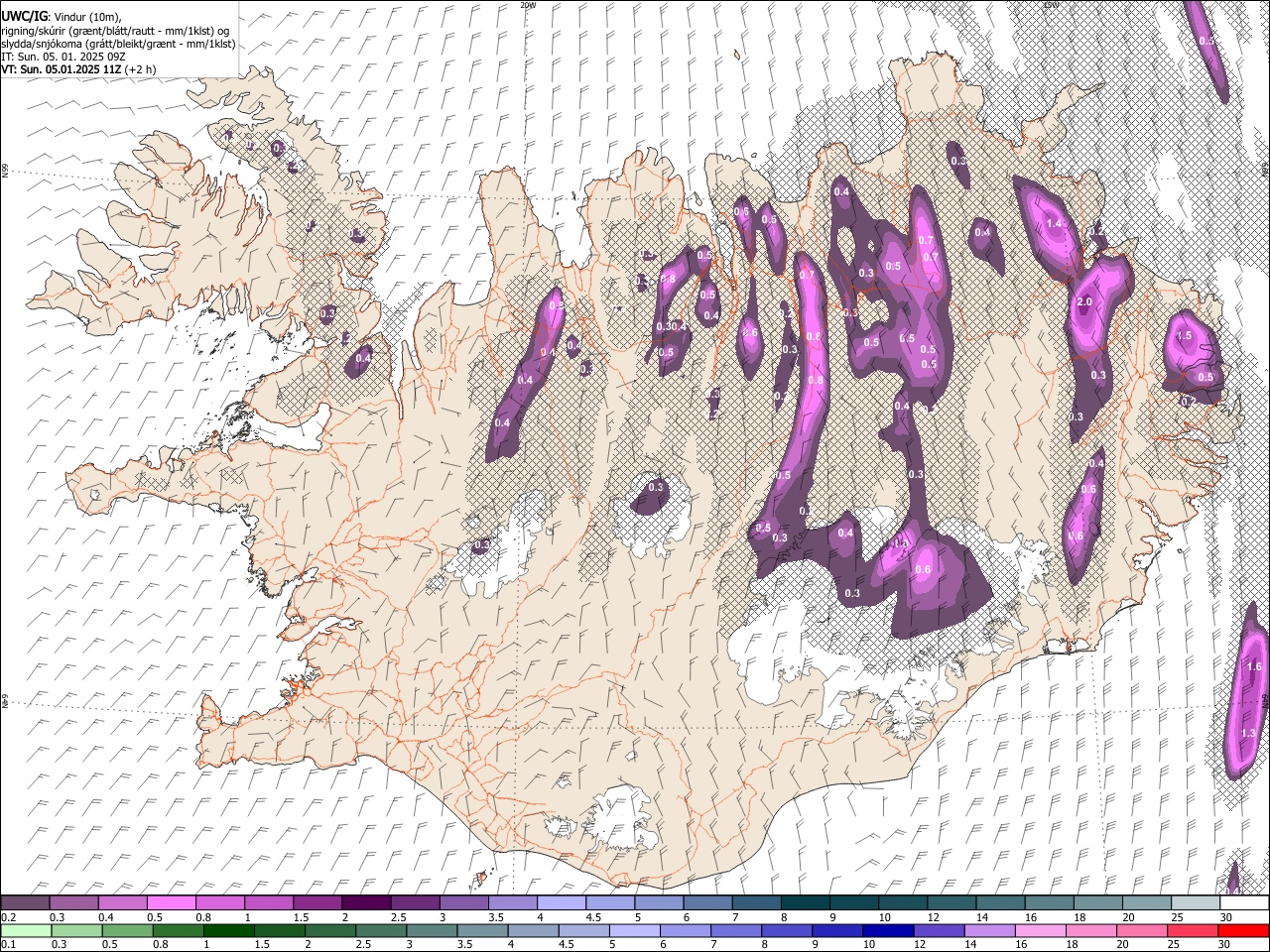Viewport: 1270px width, 952px height.
Task: Select the 'rigning/skúrir (grænt/blátt/rautt' header line
Action: point(115,30)
